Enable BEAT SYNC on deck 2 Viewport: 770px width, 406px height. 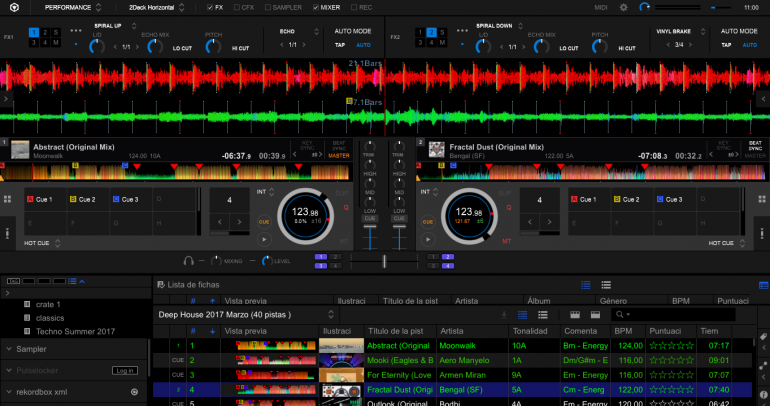(755, 146)
